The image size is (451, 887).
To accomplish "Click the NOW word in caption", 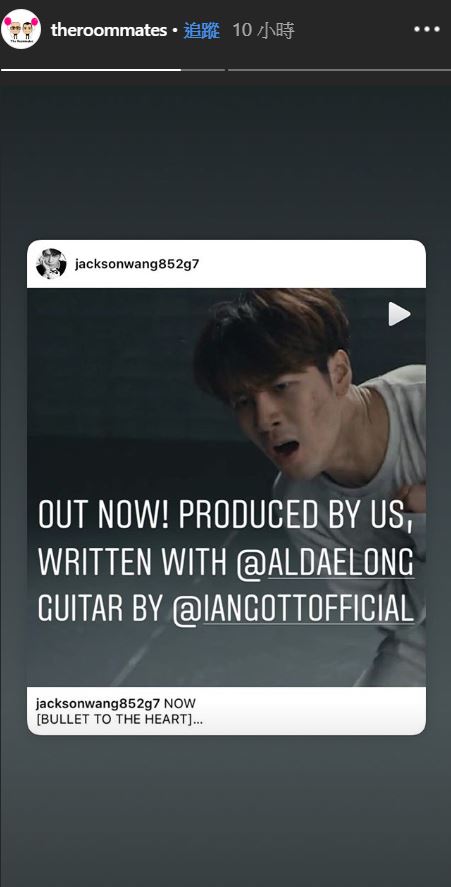I will tap(179, 704).
